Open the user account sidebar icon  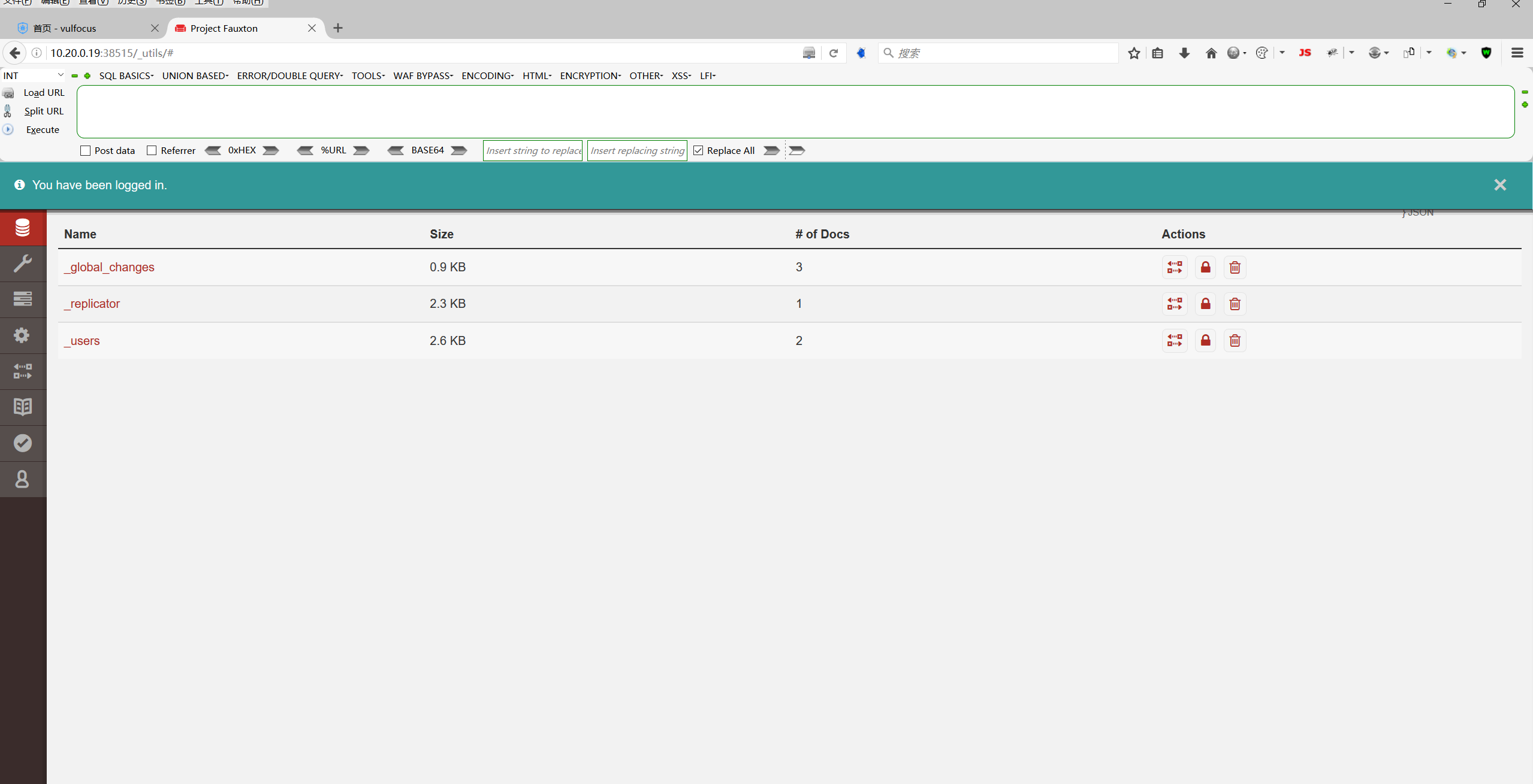click(x=23, y=479)
